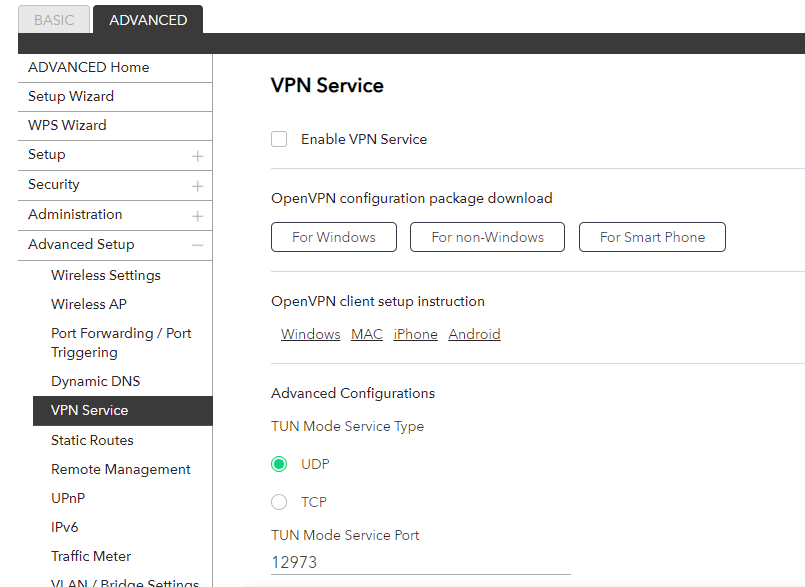
Task: Select TCP service type
Action: 279,502
